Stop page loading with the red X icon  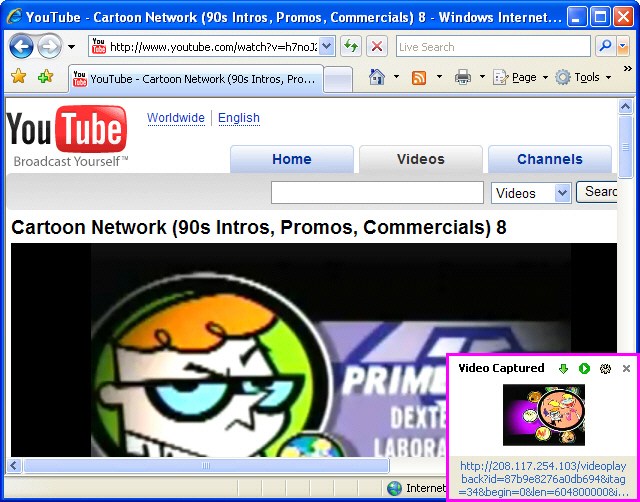pos(376,46)
